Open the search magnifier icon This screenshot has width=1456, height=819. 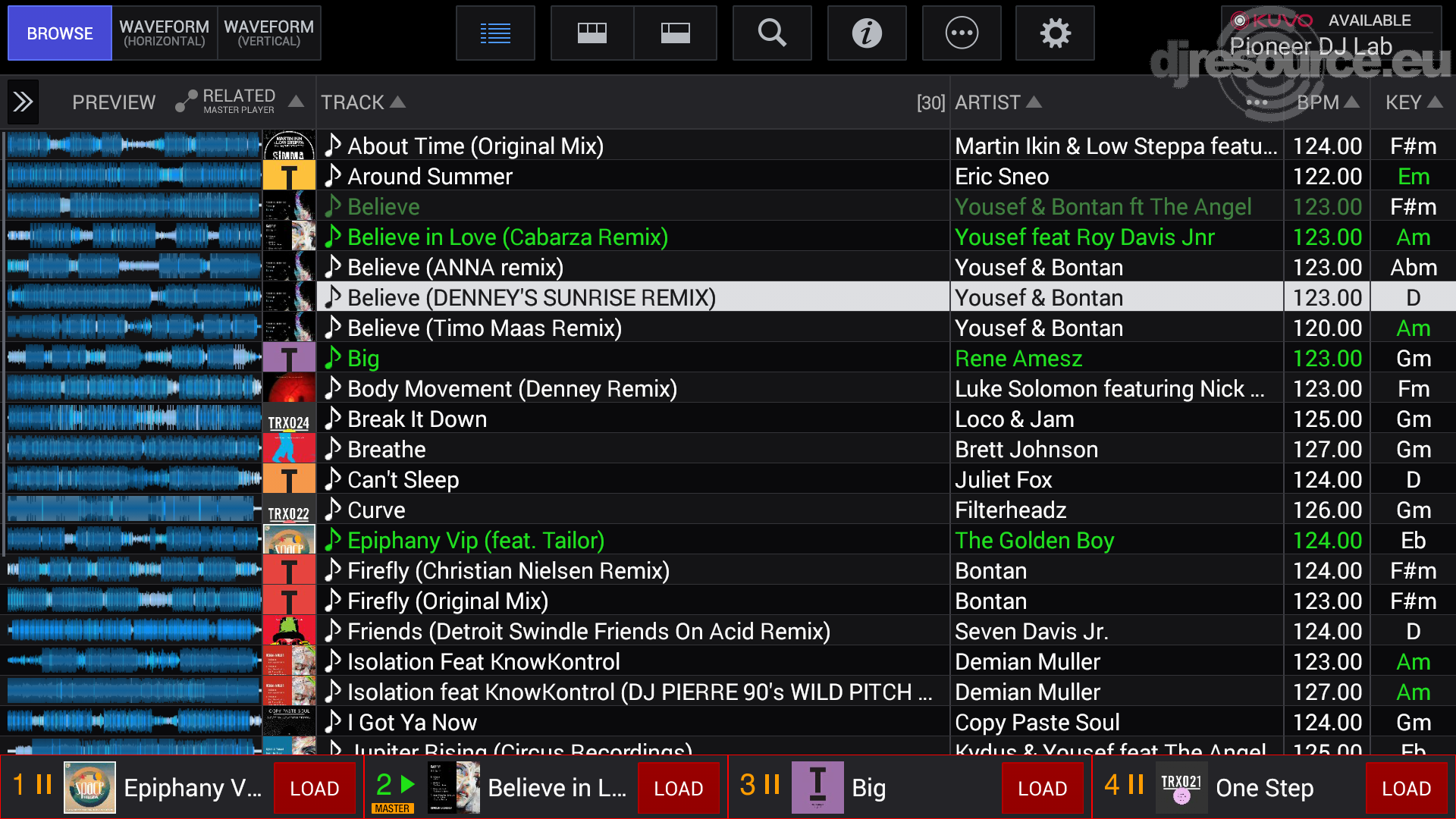coord(772,33)
